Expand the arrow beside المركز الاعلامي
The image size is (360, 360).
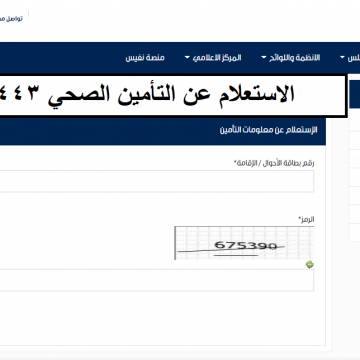pyautogui.click(x=187, y=58)
